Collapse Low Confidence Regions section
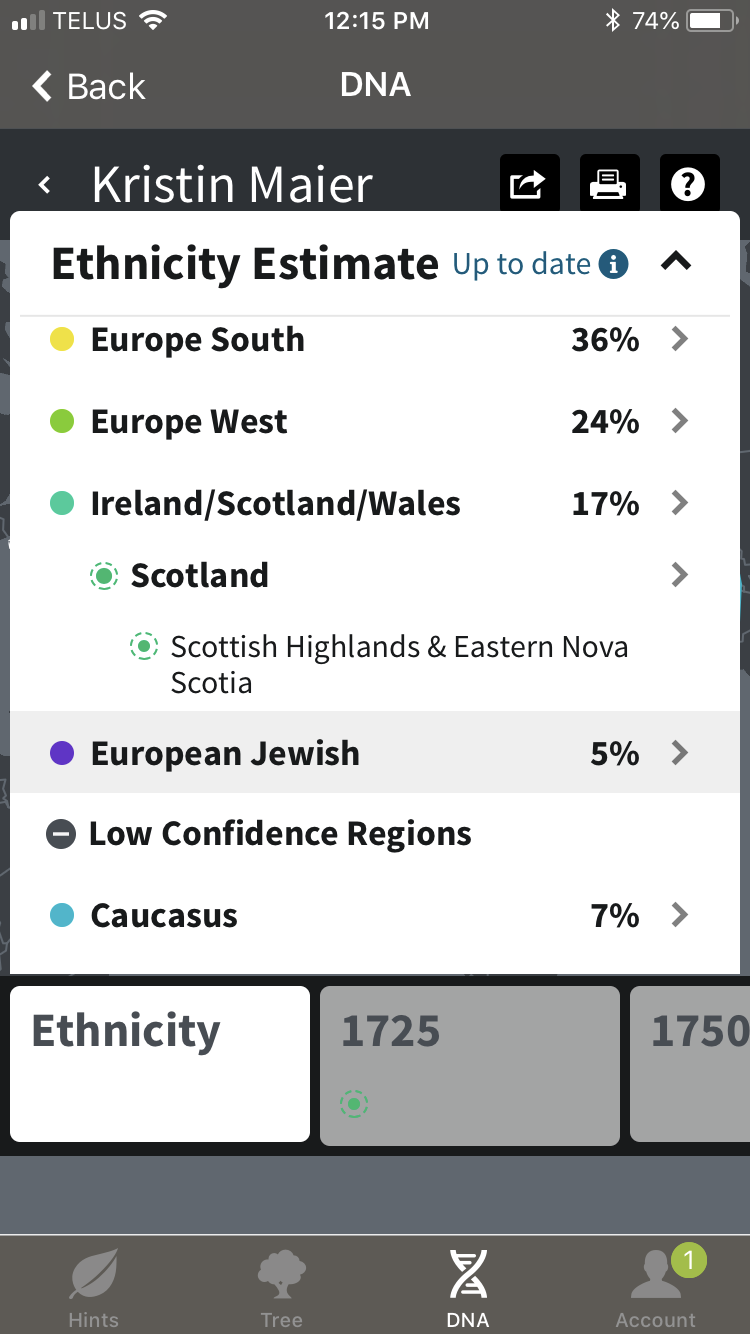This screenshot has height=1334, width=750. pos(62,834)
